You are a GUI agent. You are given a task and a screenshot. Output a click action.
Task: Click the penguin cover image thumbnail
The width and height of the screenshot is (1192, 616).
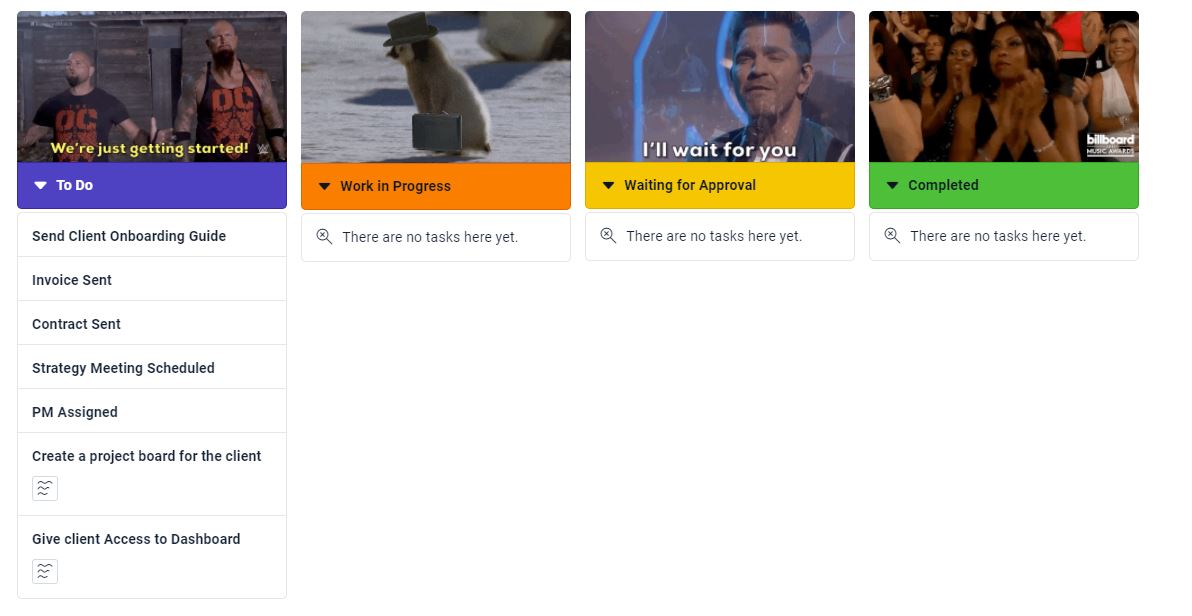click(x=436, y=87)
